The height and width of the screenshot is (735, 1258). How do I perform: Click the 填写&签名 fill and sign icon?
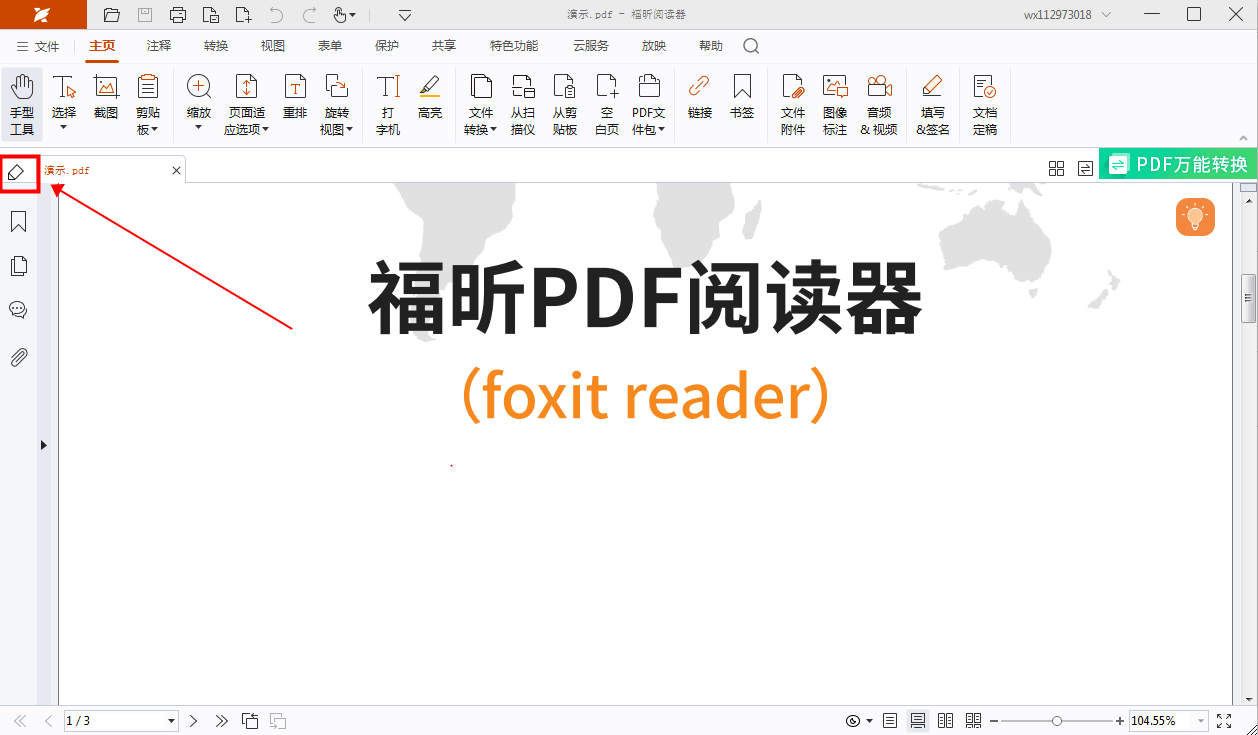click(x=932, y=104)
